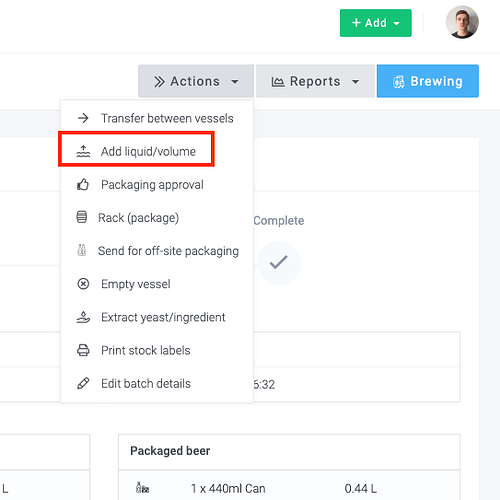
Task: Expand the Reports dropdown
Action: point(315,81)
